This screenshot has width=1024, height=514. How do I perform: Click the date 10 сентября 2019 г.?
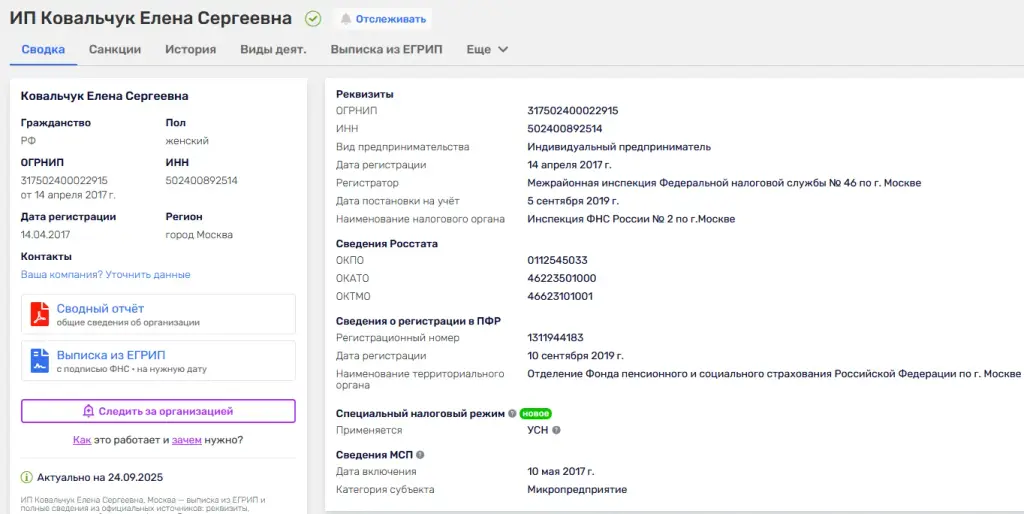pos(576,356)
